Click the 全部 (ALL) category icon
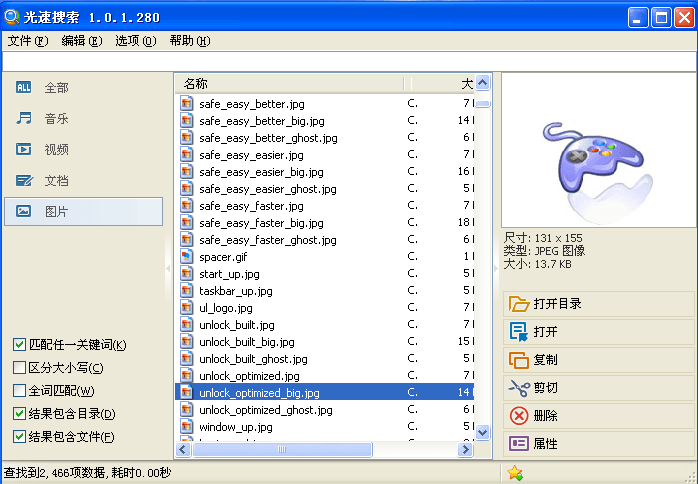Image resolution: width=698 pixels, height=484 pixels. [24, 88]
